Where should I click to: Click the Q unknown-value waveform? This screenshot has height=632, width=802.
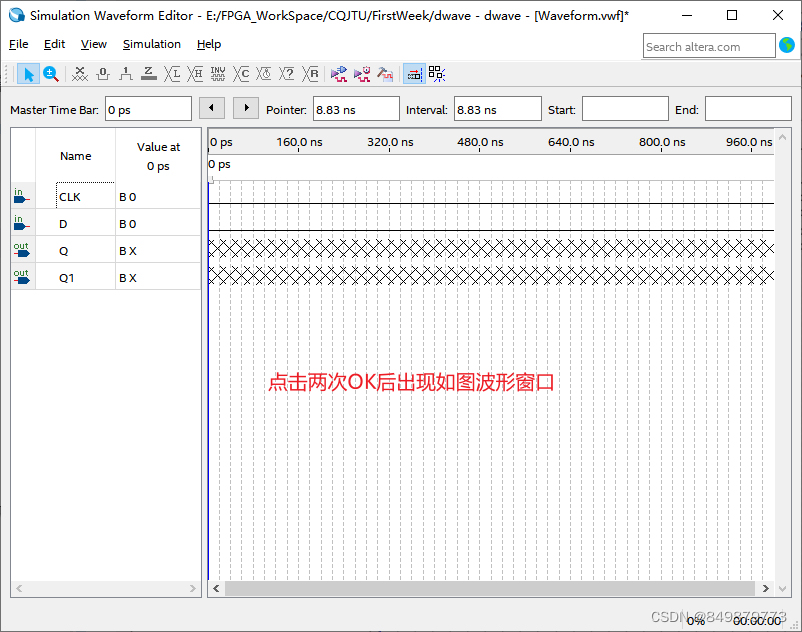(x=491, y=249)
